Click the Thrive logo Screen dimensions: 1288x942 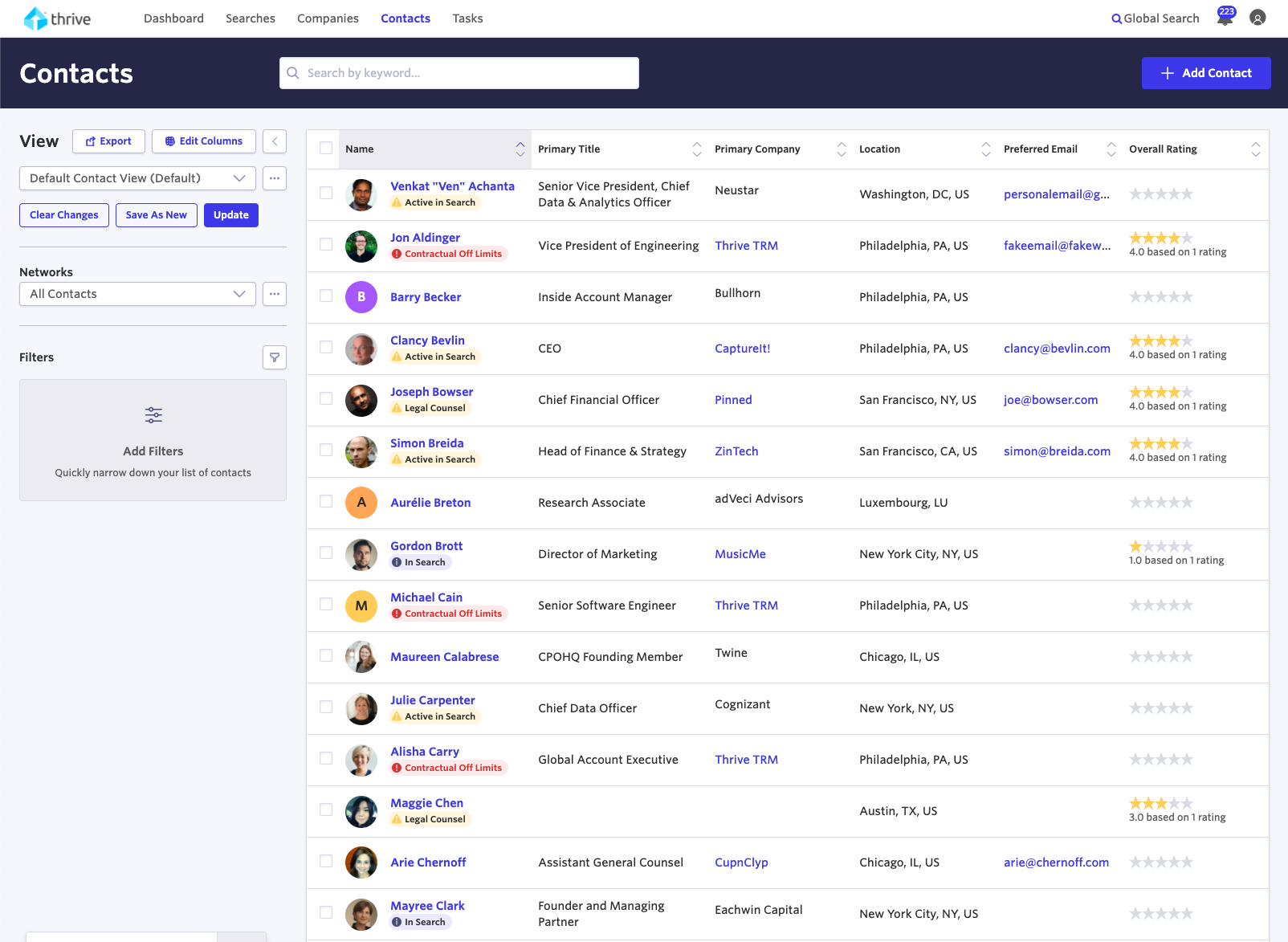[57, 18]
